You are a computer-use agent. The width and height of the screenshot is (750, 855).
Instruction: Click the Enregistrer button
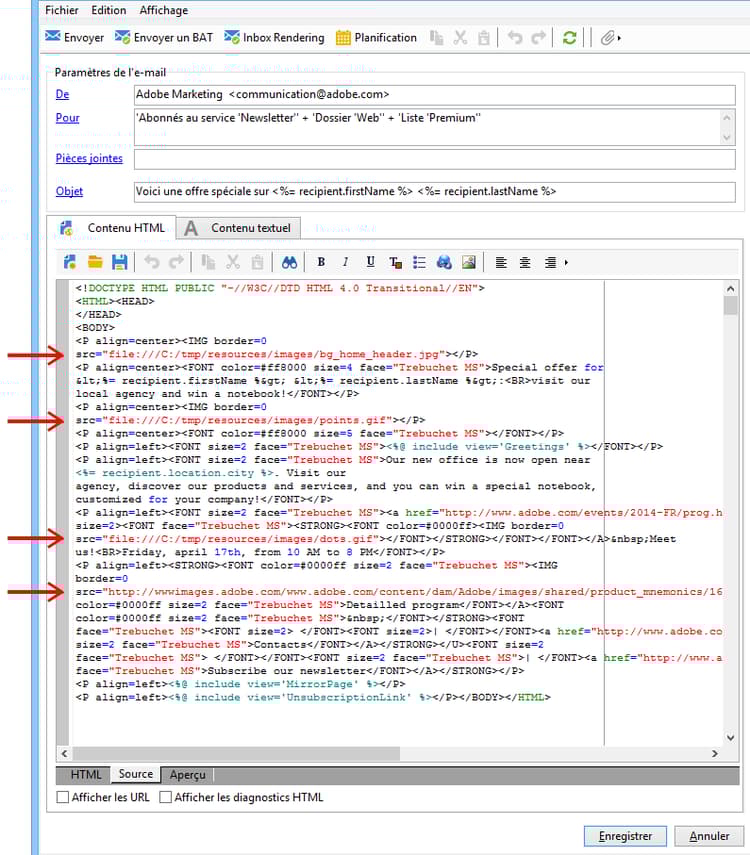(x=625, y=836)
